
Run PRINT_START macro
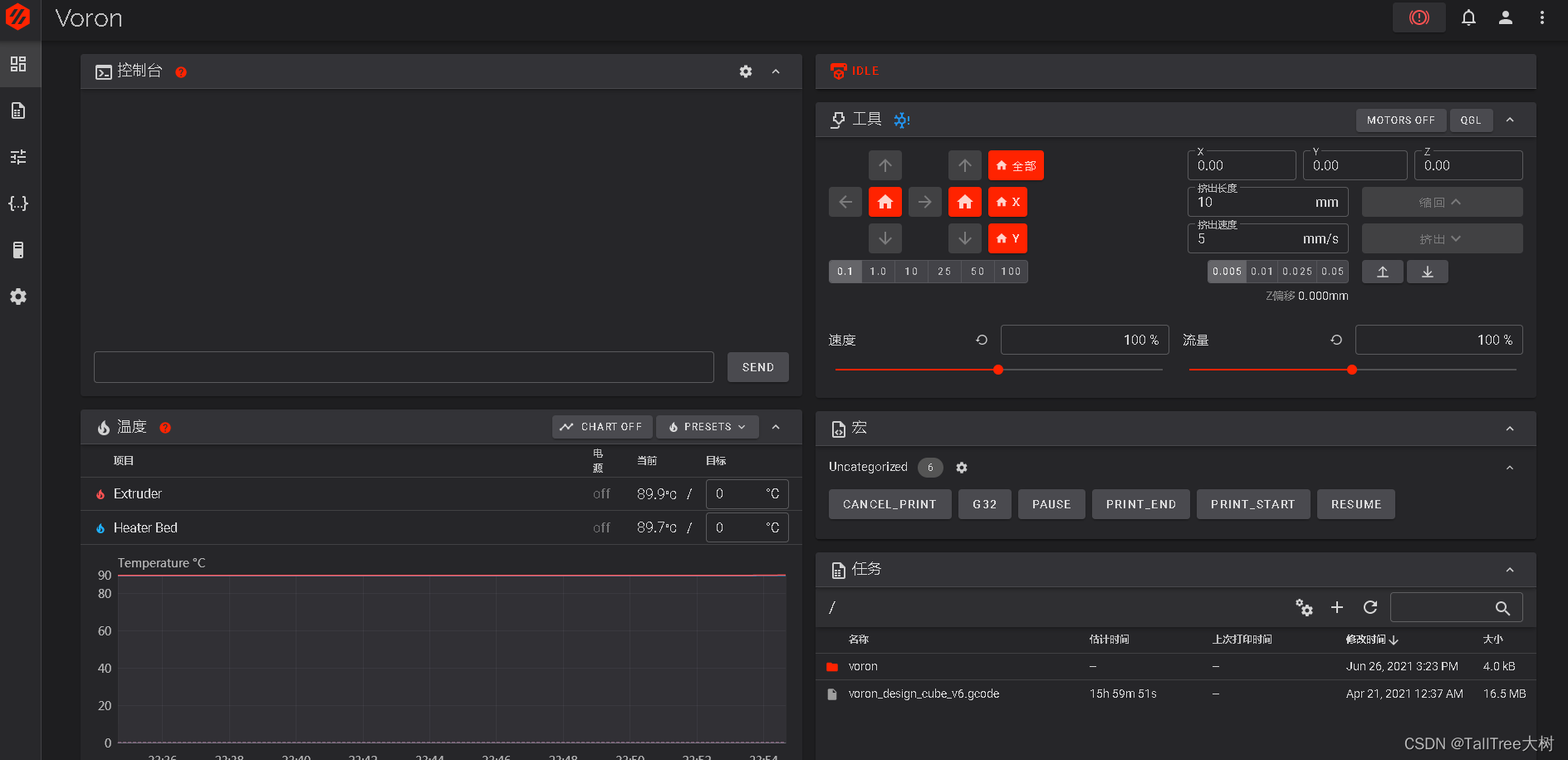[x=1252, y=504]
